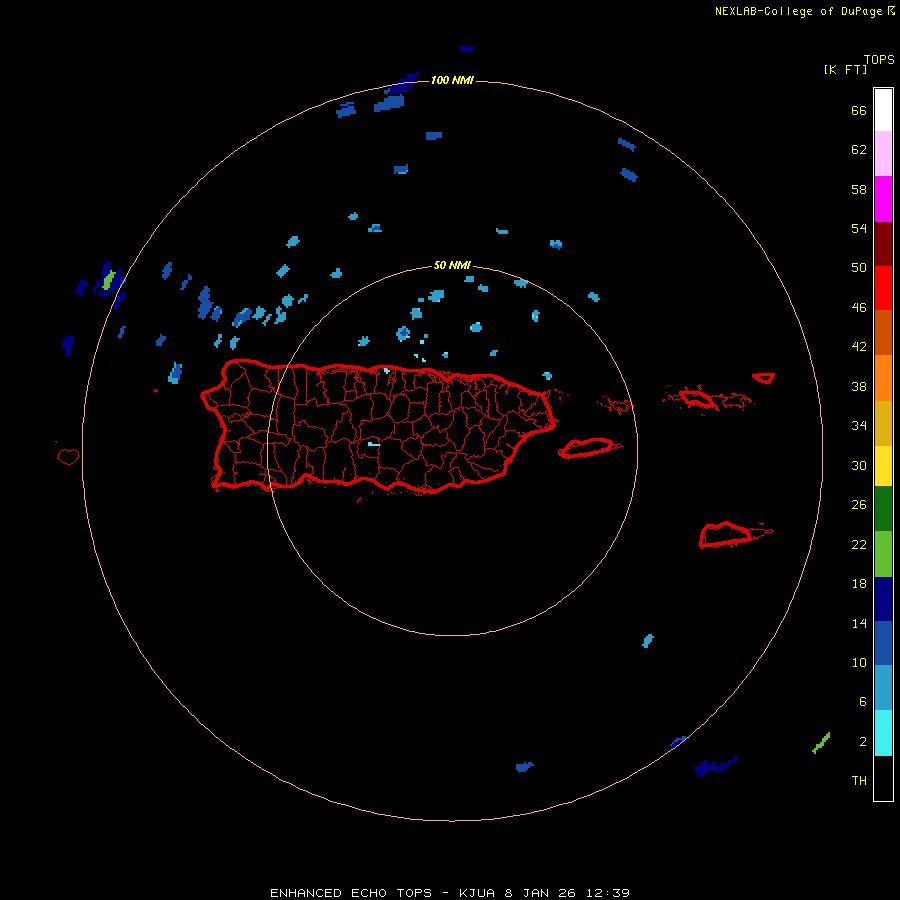Click the [K FT] units label

[845, 69]
